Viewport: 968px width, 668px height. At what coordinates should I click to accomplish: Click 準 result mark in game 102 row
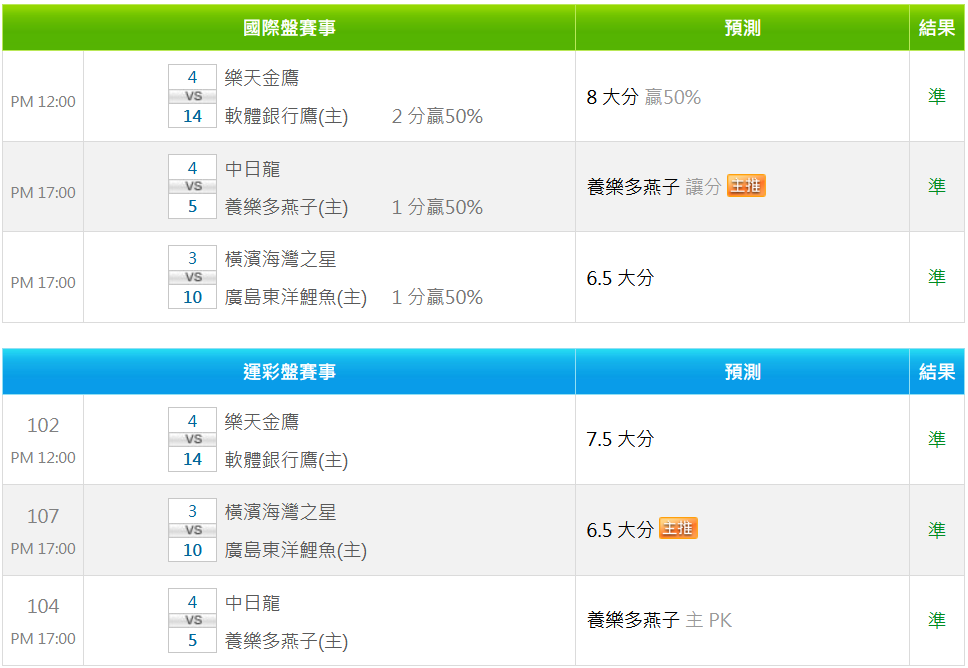[937, 439]
